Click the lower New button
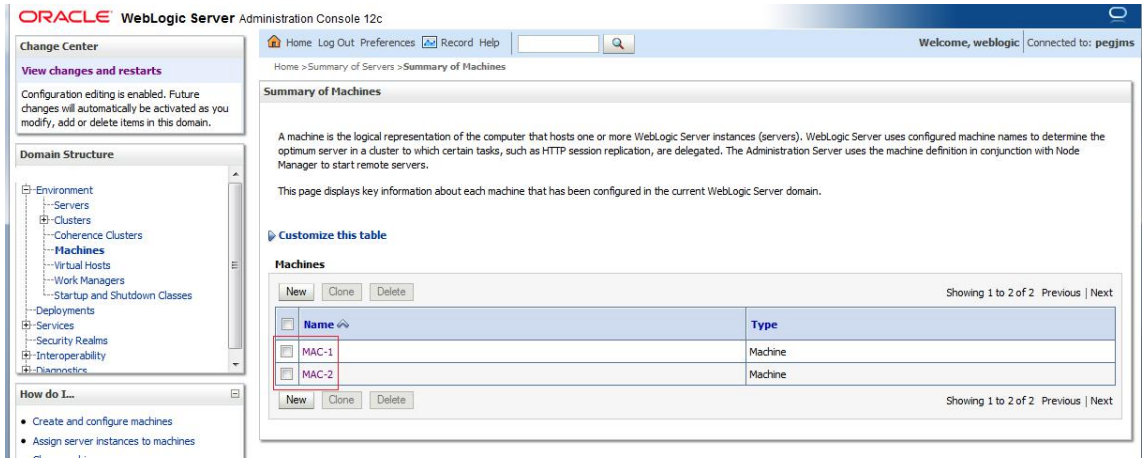 click(296, 400)
